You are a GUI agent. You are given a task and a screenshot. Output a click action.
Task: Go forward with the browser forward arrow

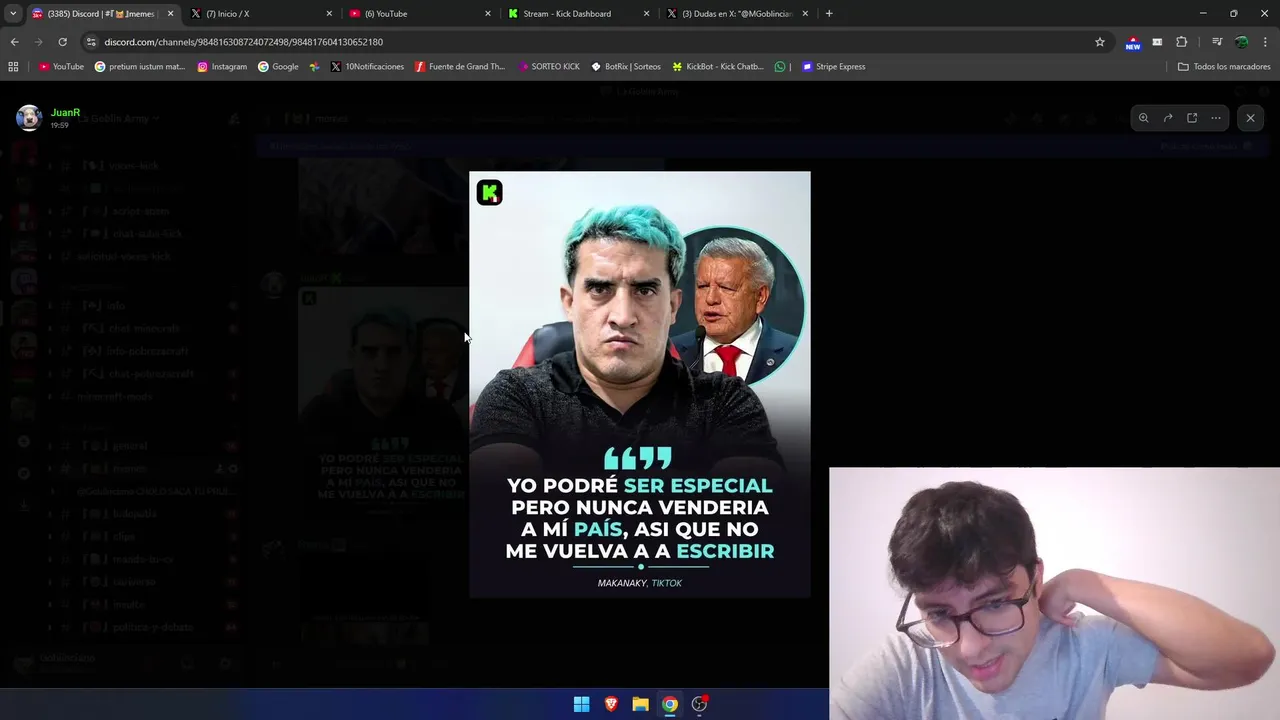(38, 42)
